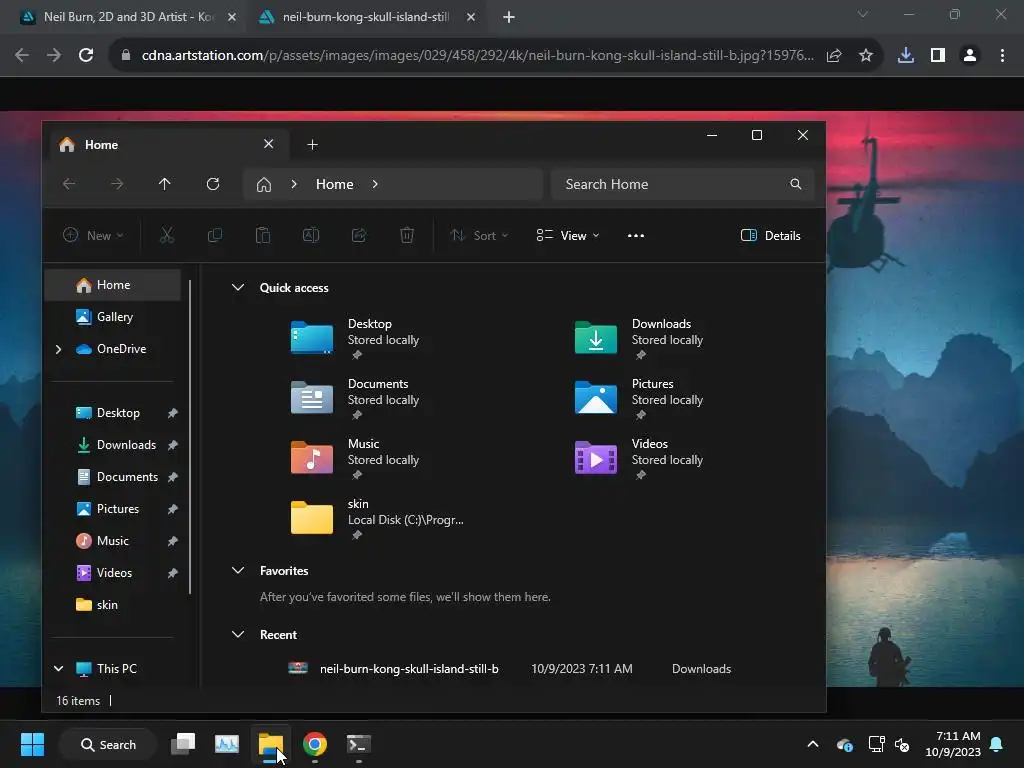Collapse the Quick access section

238,287
